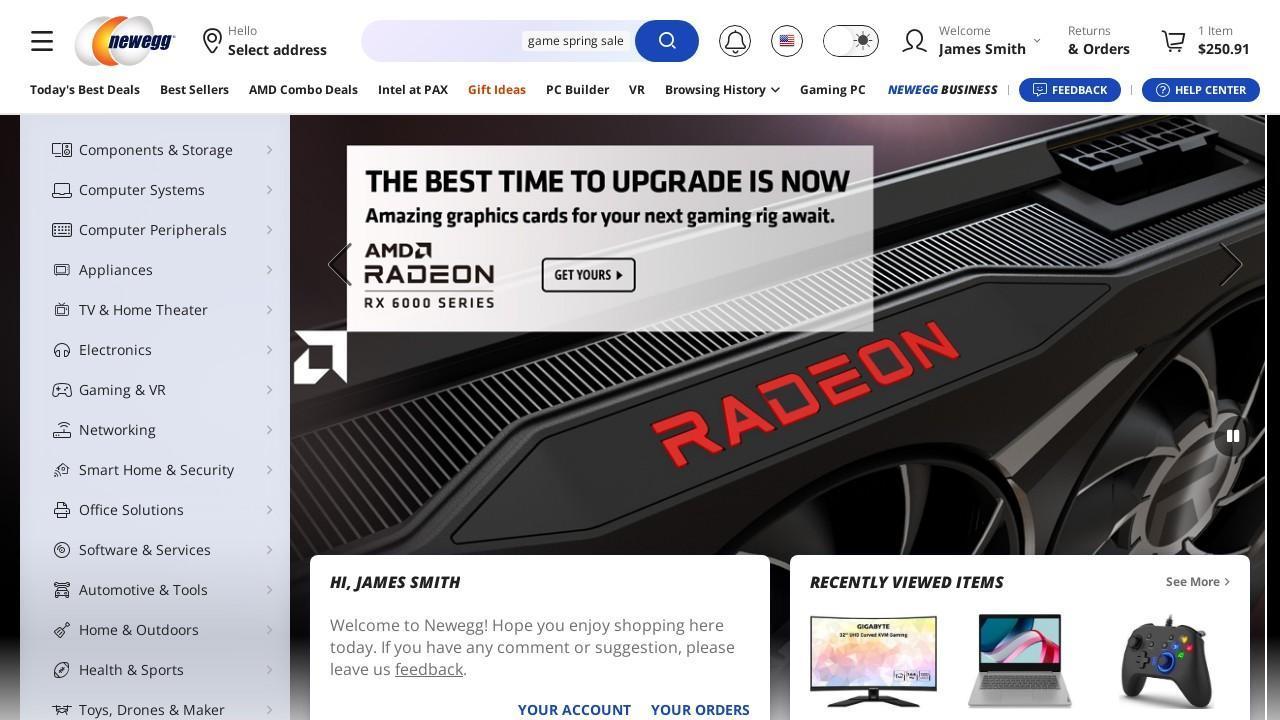Go to the previous carousel slide
The height and width of the screenshot is (720, 1280).
340,265
